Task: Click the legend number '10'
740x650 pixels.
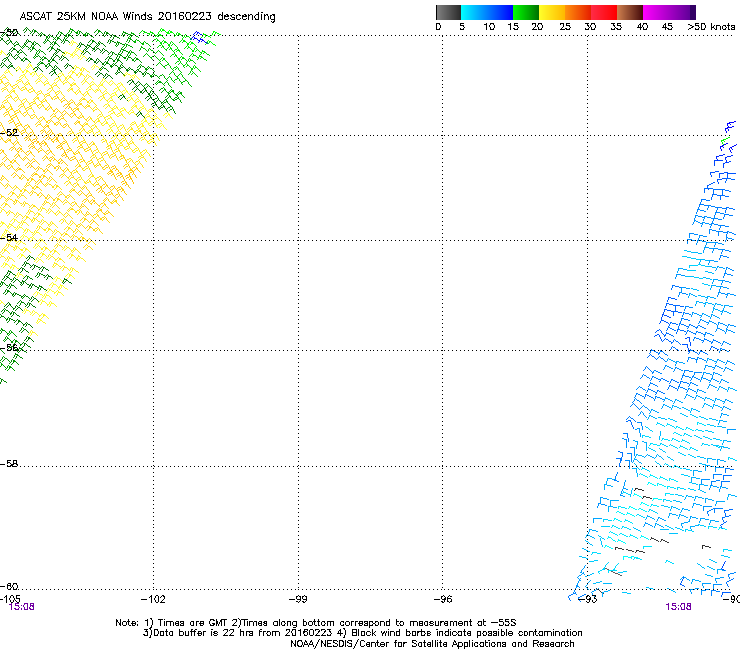Action: [x=489, y=27]
